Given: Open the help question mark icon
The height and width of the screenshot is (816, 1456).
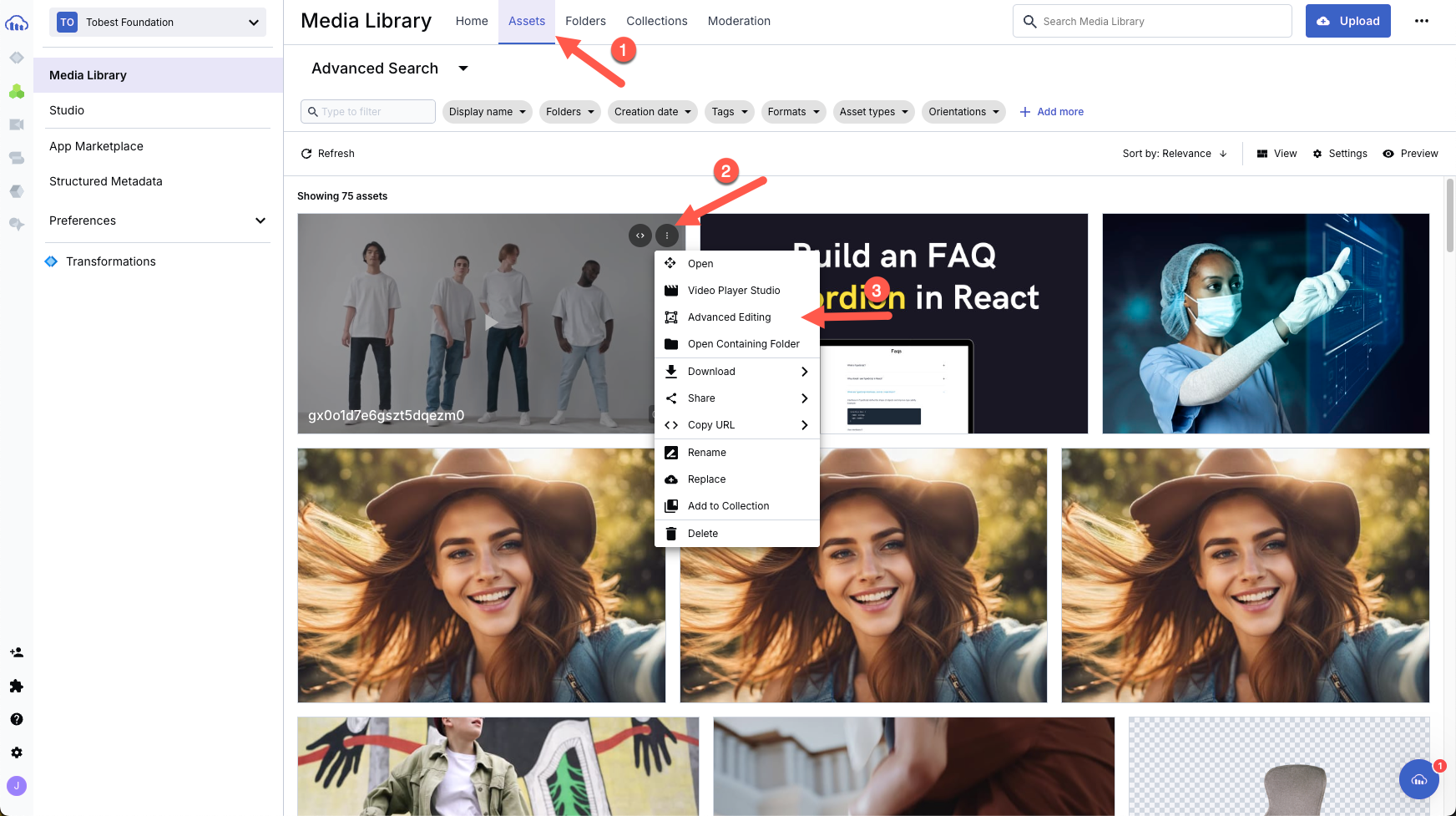Looking at the screenshot, I should pos(17,719).
